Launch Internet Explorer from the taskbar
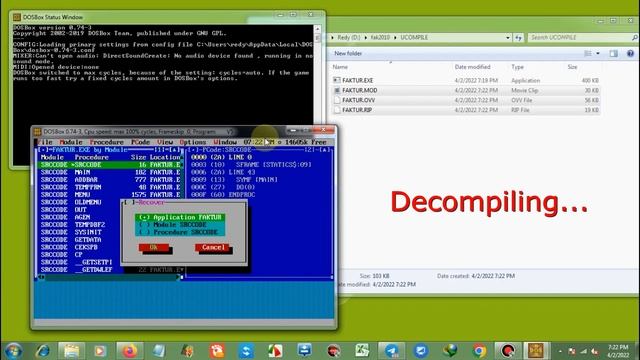The image size is (640, 360). [42, 351]
